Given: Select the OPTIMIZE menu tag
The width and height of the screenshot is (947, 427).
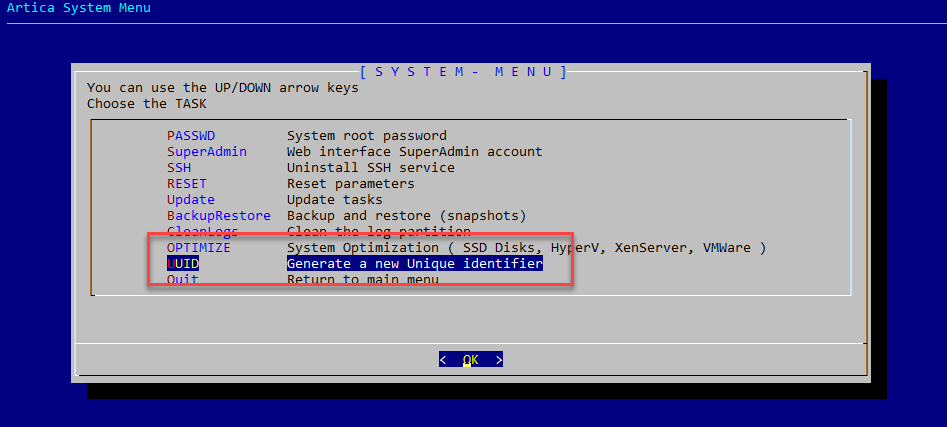Looking at the screenshot, I should tap(199, 248).
